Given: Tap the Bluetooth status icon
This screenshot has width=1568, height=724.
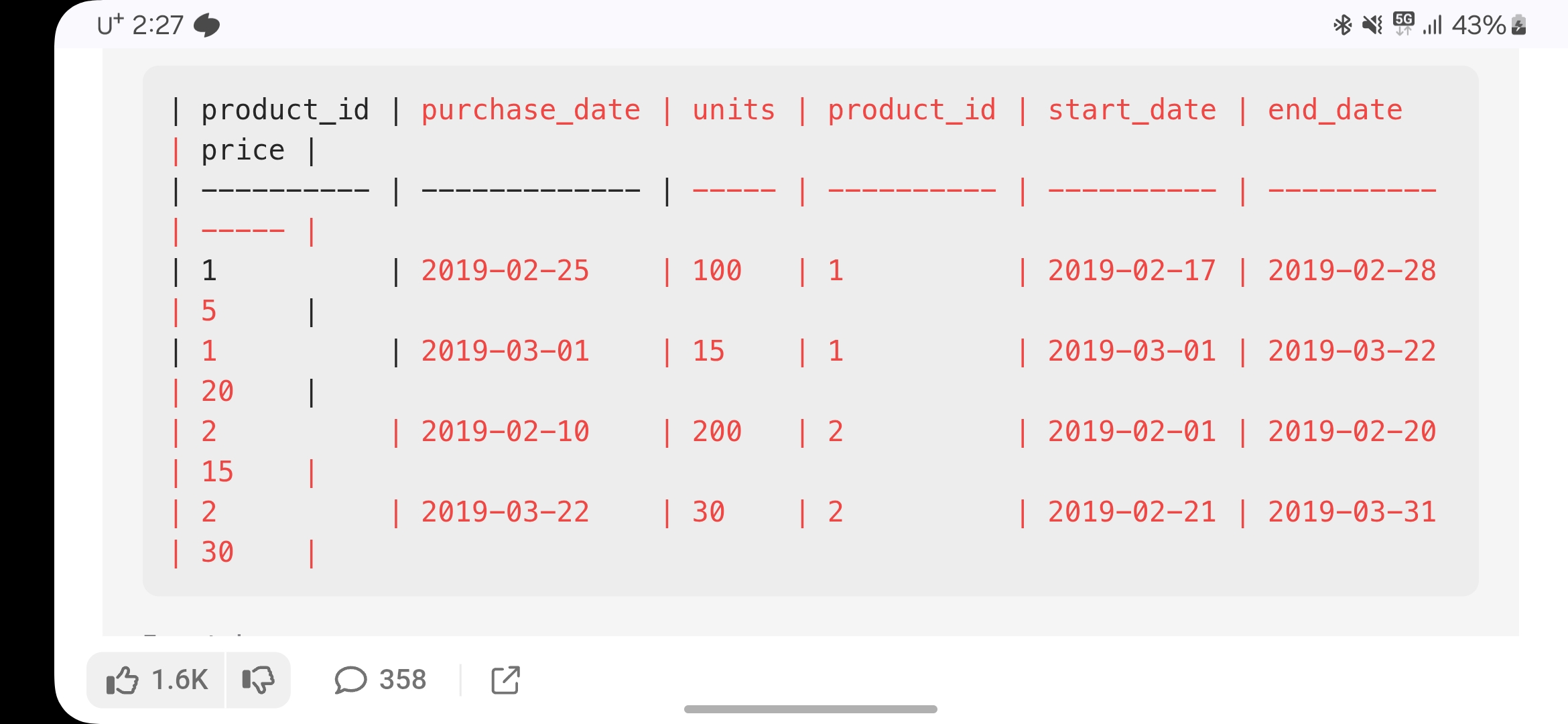Looking at the screenshot, I should point(1342,25).
